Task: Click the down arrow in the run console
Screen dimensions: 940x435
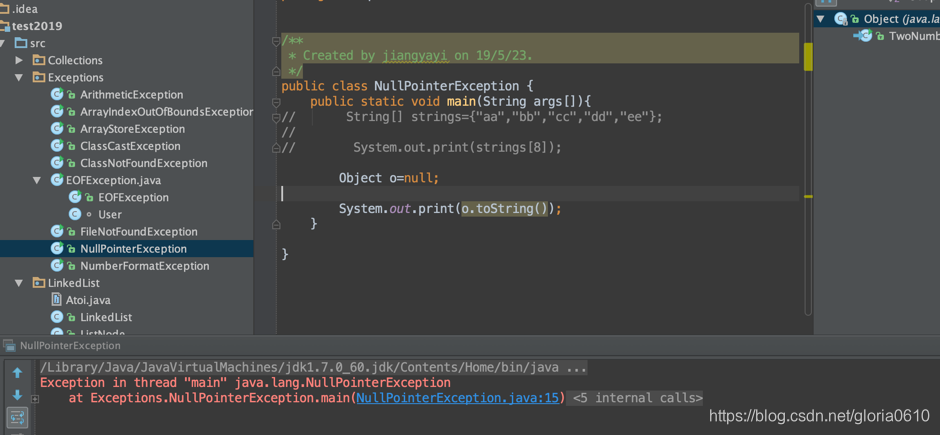Action: coord(17,395)
